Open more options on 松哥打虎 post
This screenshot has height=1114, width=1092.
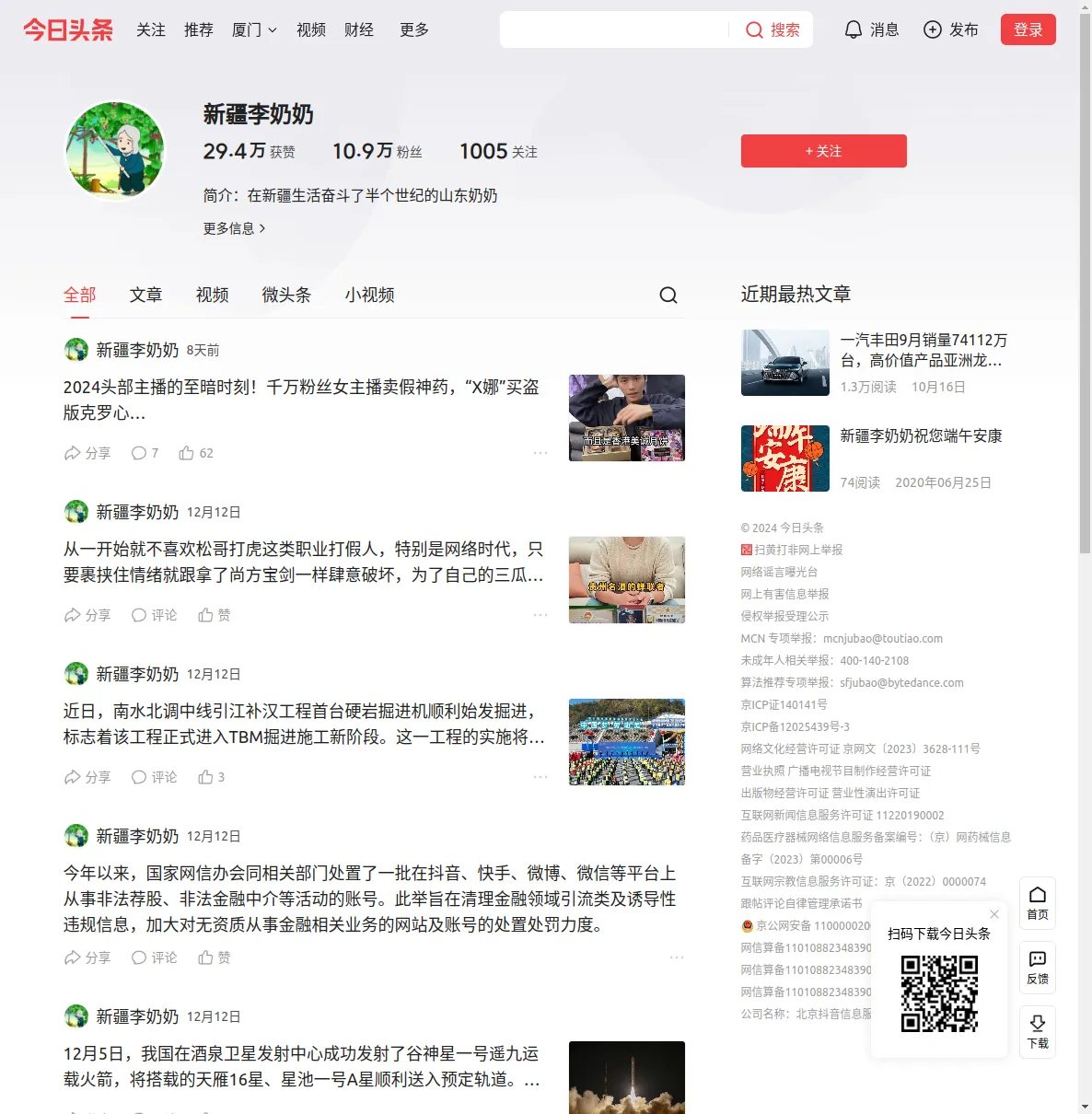[540, 615]
